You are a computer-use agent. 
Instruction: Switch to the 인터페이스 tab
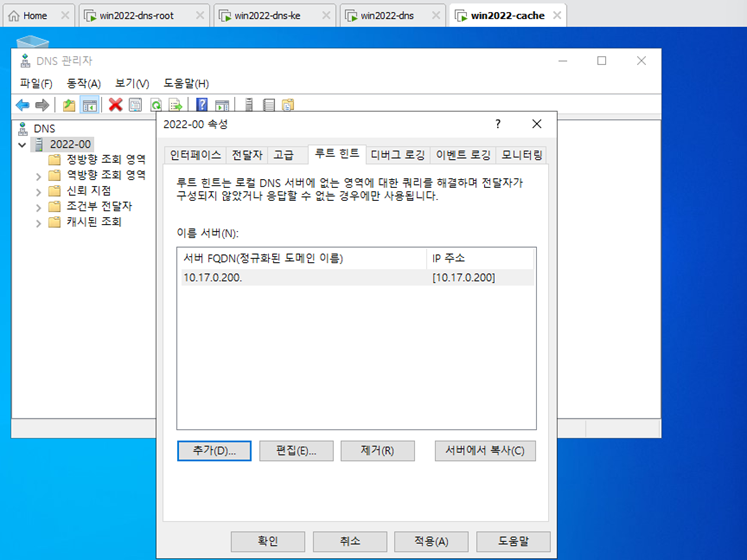pyautogui.click(x=195, y=155)
